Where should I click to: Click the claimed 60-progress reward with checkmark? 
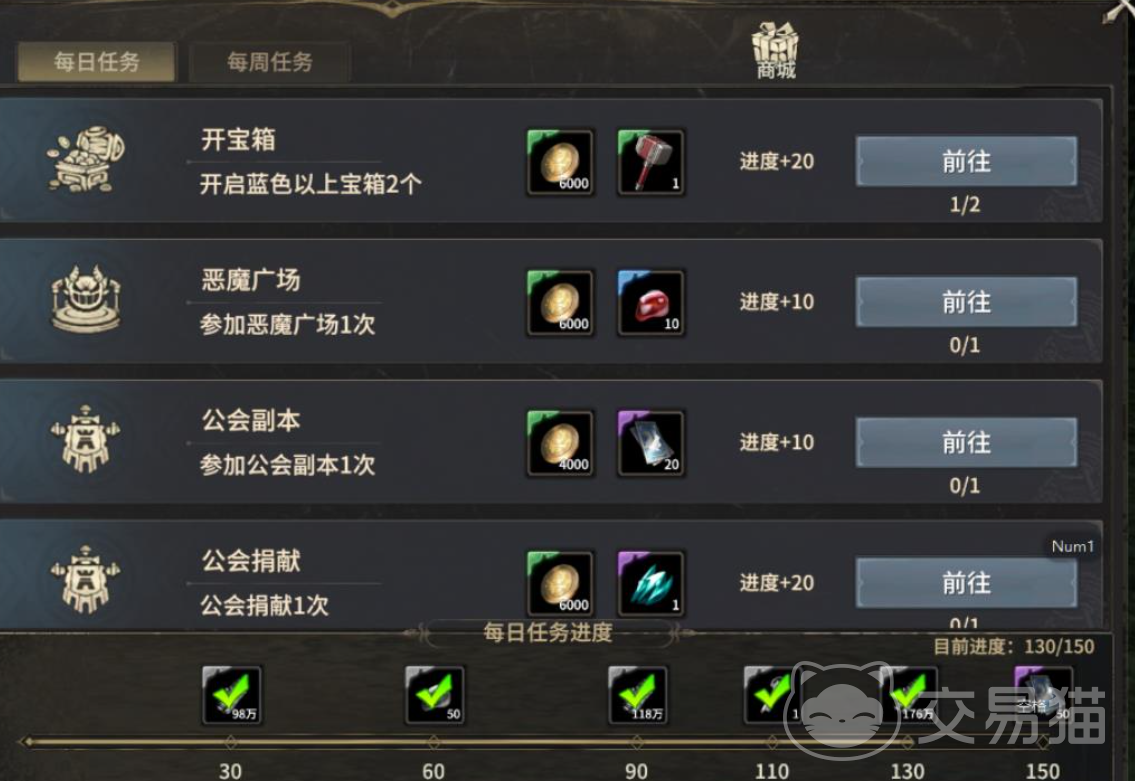(x=434, y=695)
